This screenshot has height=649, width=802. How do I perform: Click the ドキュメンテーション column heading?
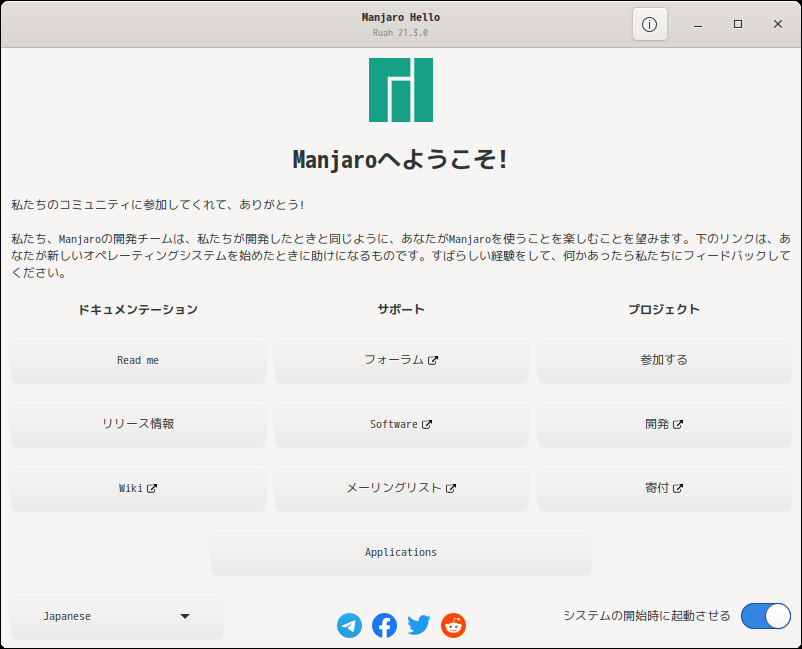[x=138, y=309]
